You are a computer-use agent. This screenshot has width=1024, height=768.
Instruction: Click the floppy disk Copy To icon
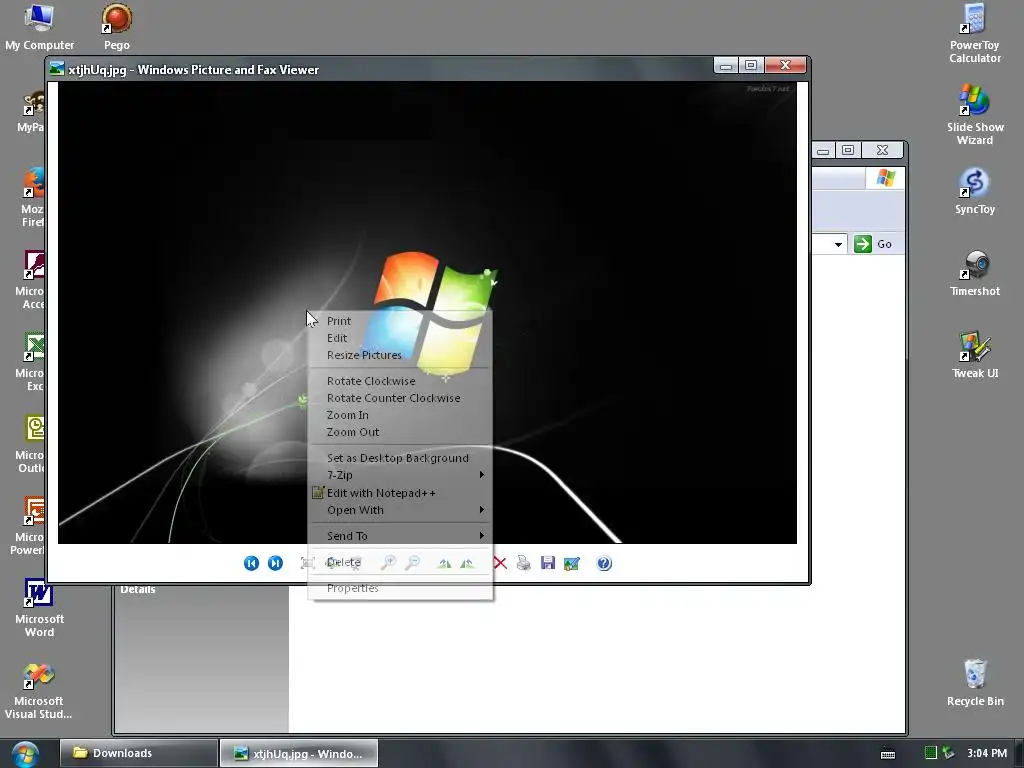click(548, 563)
